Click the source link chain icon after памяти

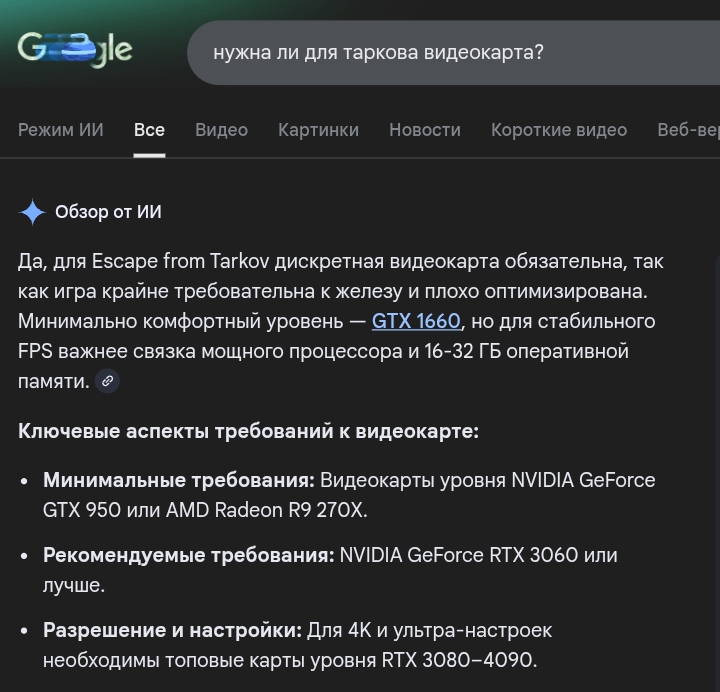coord(107,381)
